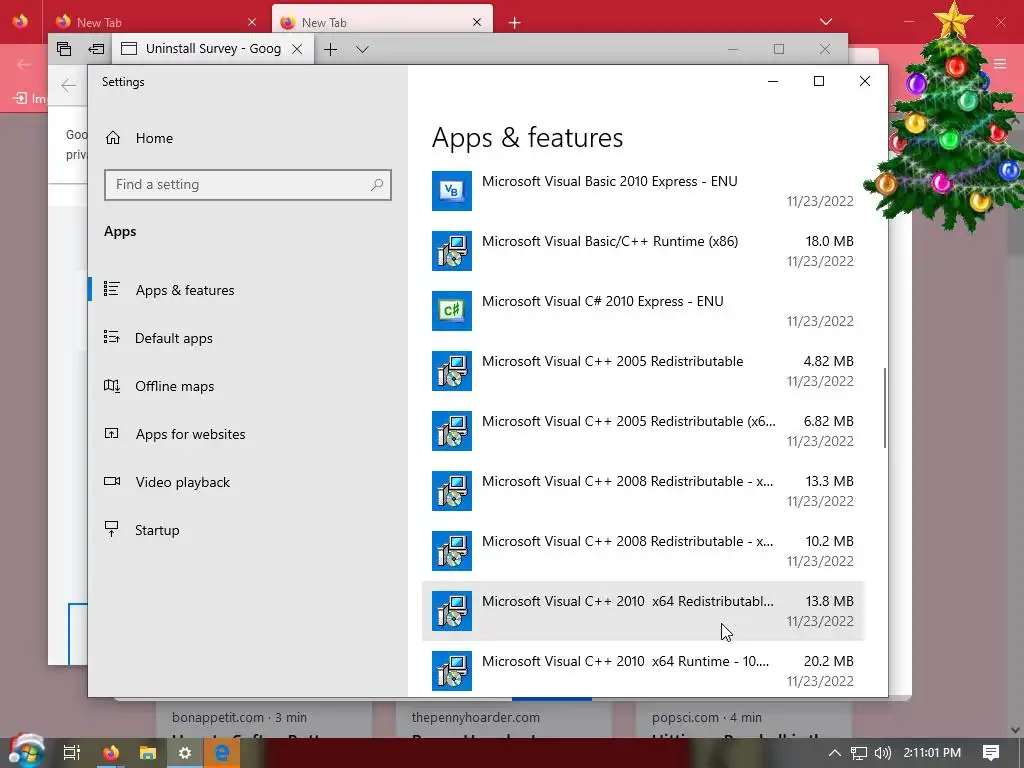Open Firefox from the taskbar
Viewport: 1024px width, 768px height.
tap(111, 753)
